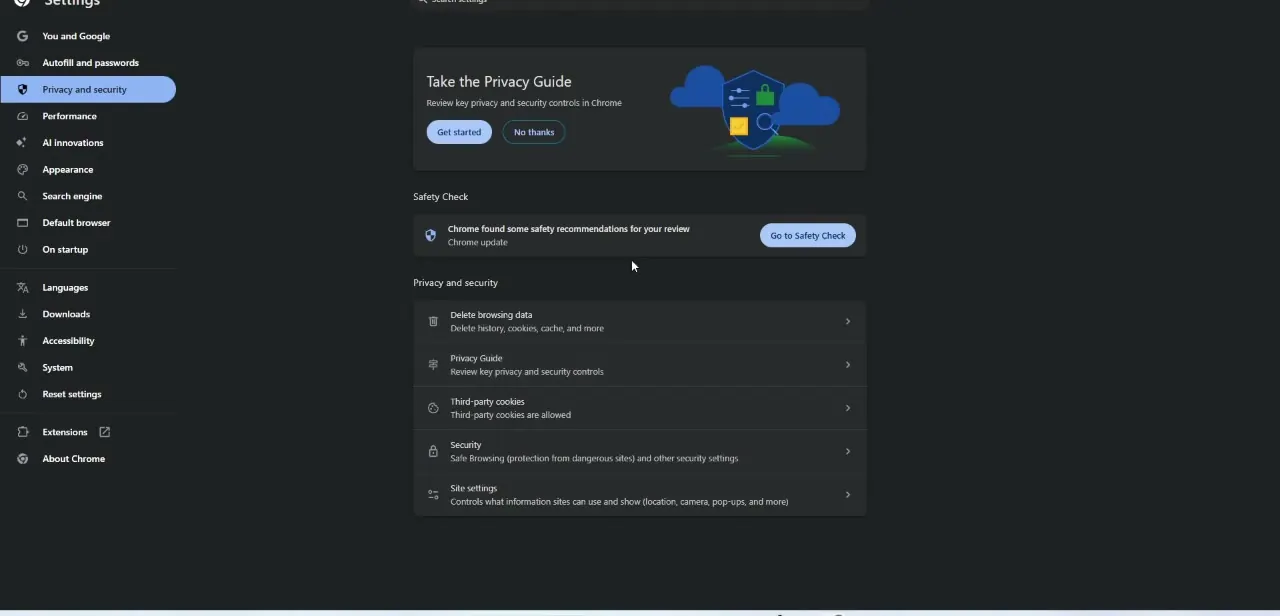Click 'Delete history, cookies, cache, and more' text

click(527, 328)
